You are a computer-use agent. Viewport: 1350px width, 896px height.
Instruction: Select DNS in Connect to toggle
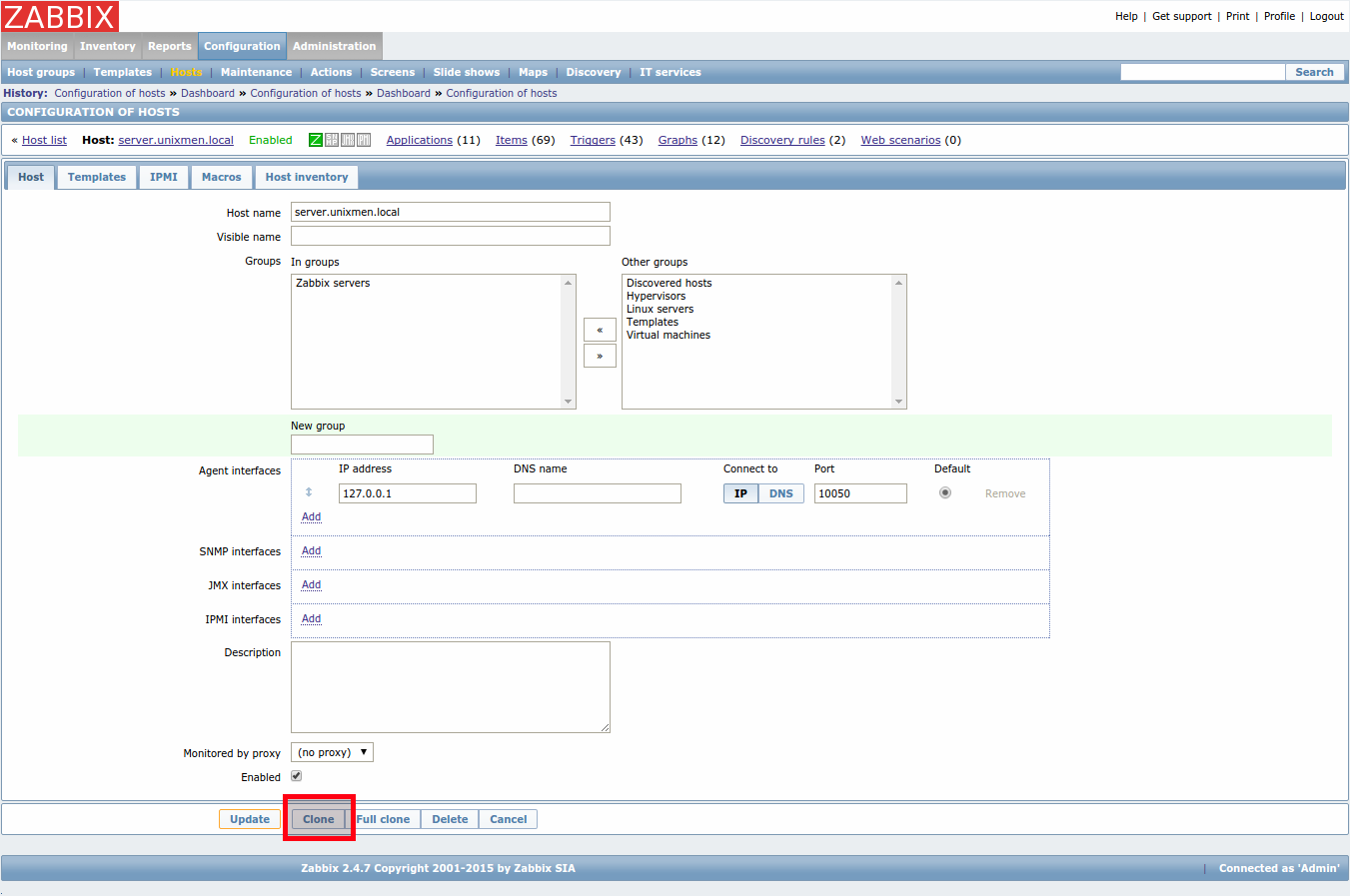point(781,493)
